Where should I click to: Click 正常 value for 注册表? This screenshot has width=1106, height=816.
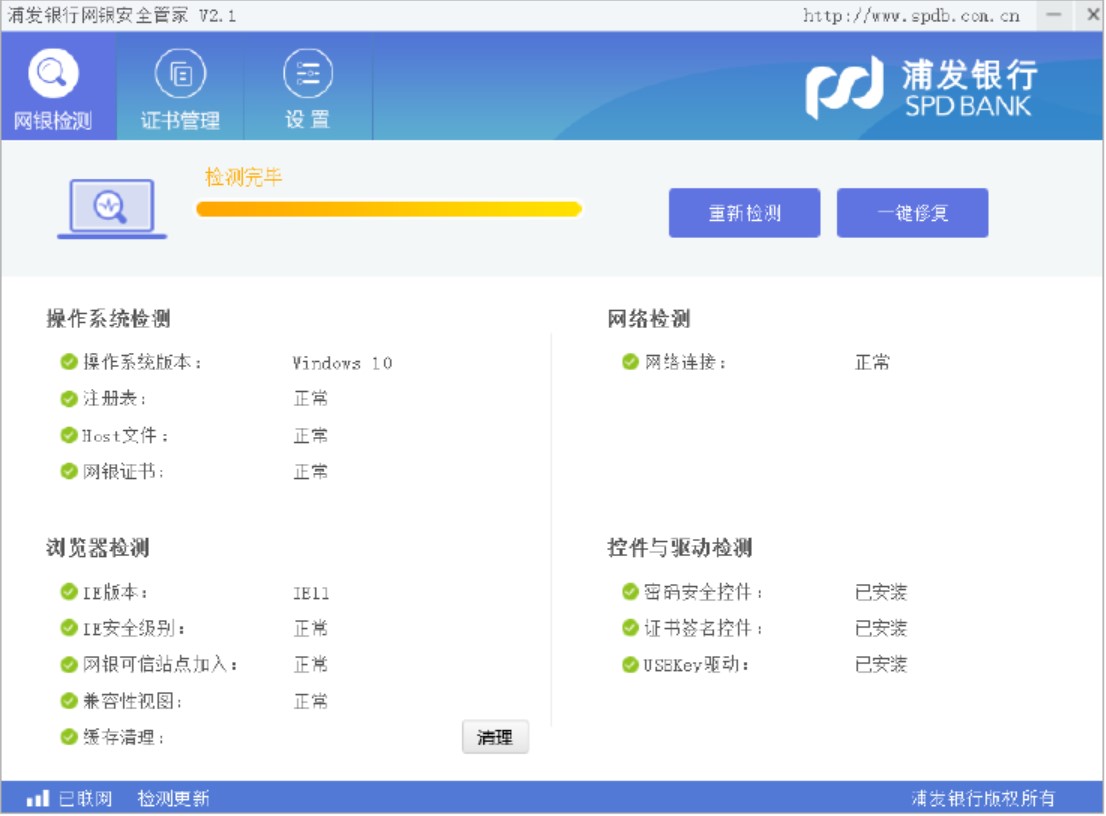click(310, 399)
